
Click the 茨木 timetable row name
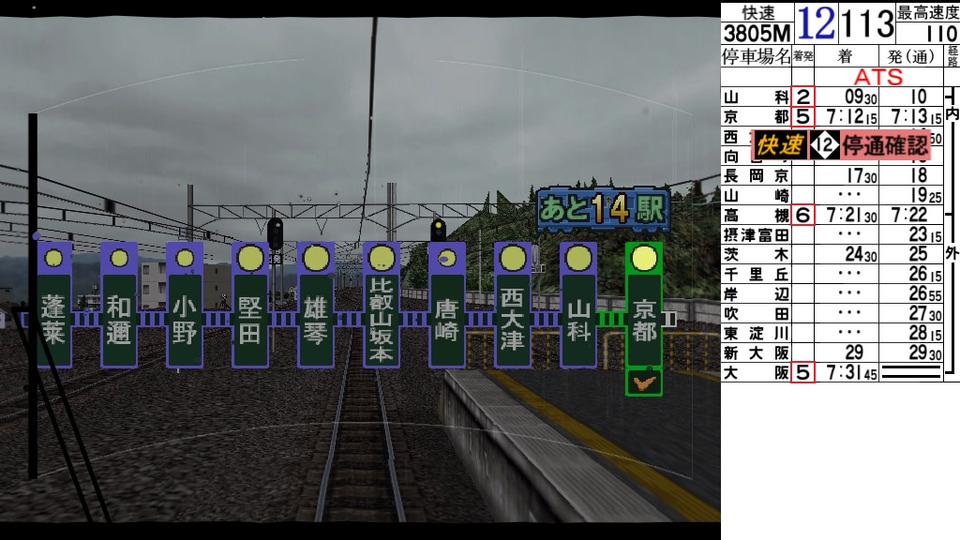[756, 255]
